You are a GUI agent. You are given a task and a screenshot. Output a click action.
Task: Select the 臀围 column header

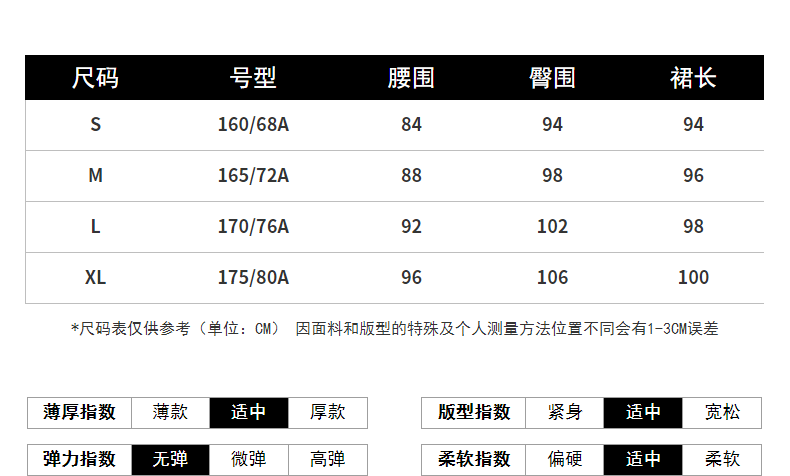pyautogui.click(x=552, y=78)
